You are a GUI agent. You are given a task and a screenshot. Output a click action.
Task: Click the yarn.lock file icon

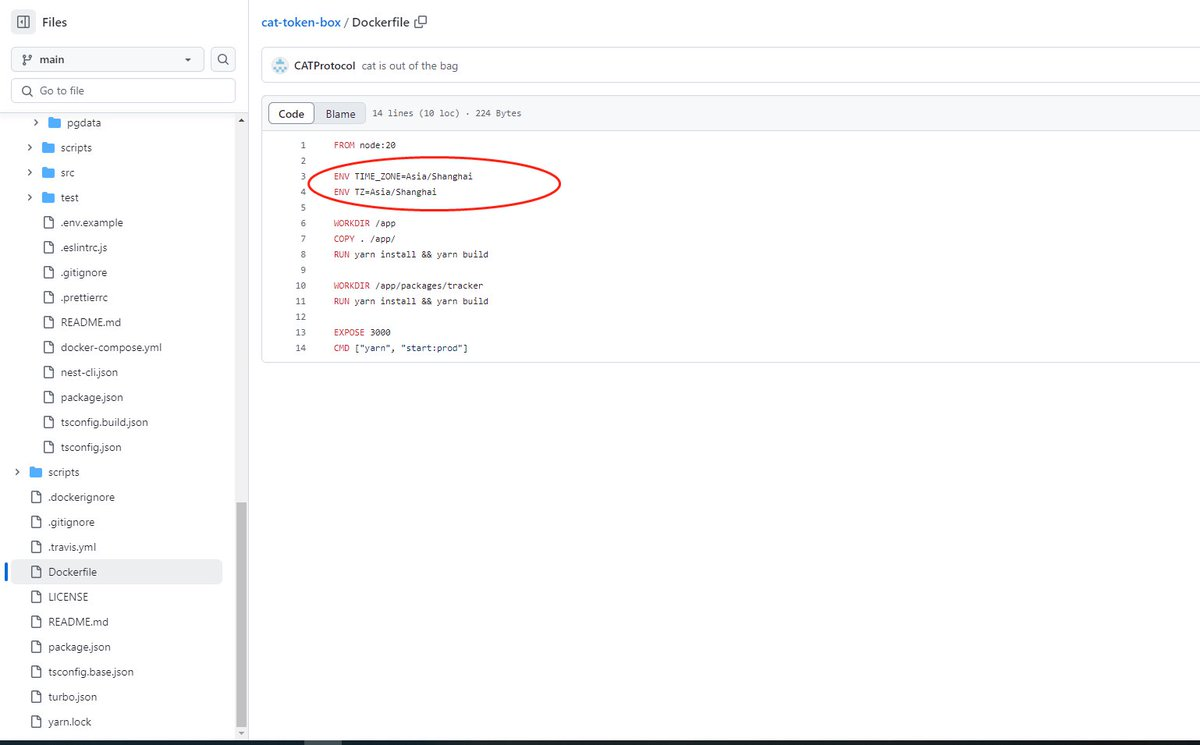pyautogui.click(x=35, y=722)
